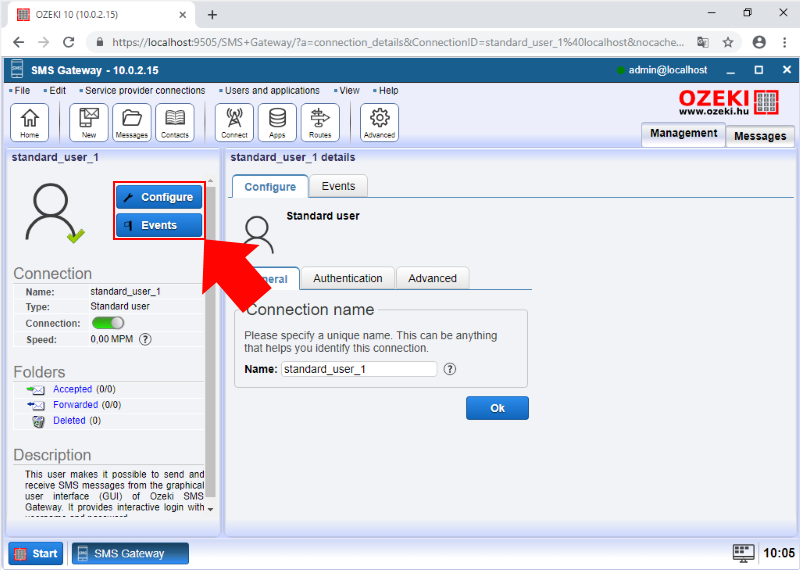Click the Connect antenna icon
Screen dimensions: 800x570
click(x=234, y=122)
